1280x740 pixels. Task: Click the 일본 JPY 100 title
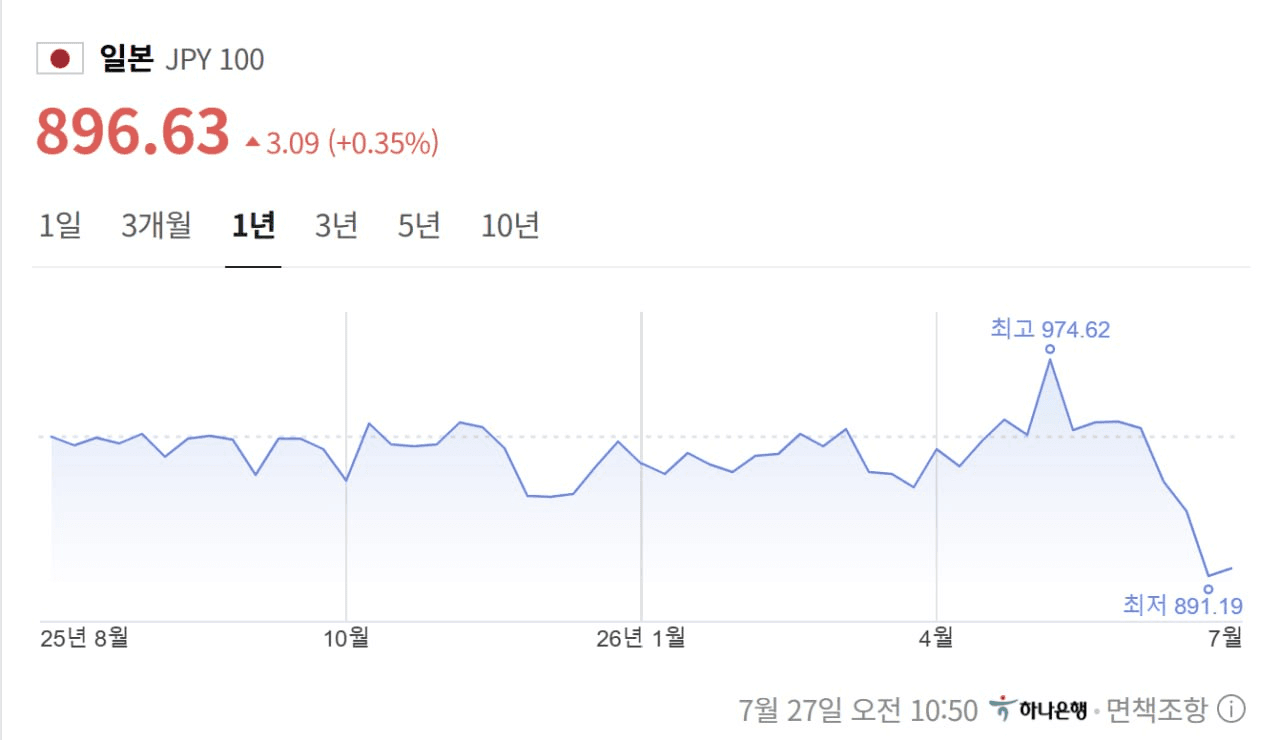182,59
